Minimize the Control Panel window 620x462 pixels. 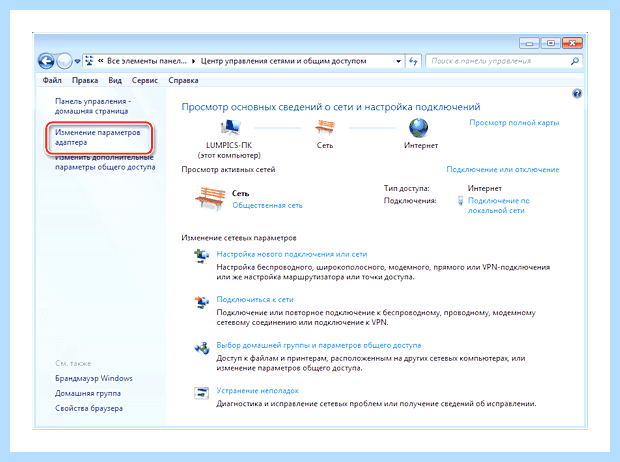pos(529,43)
